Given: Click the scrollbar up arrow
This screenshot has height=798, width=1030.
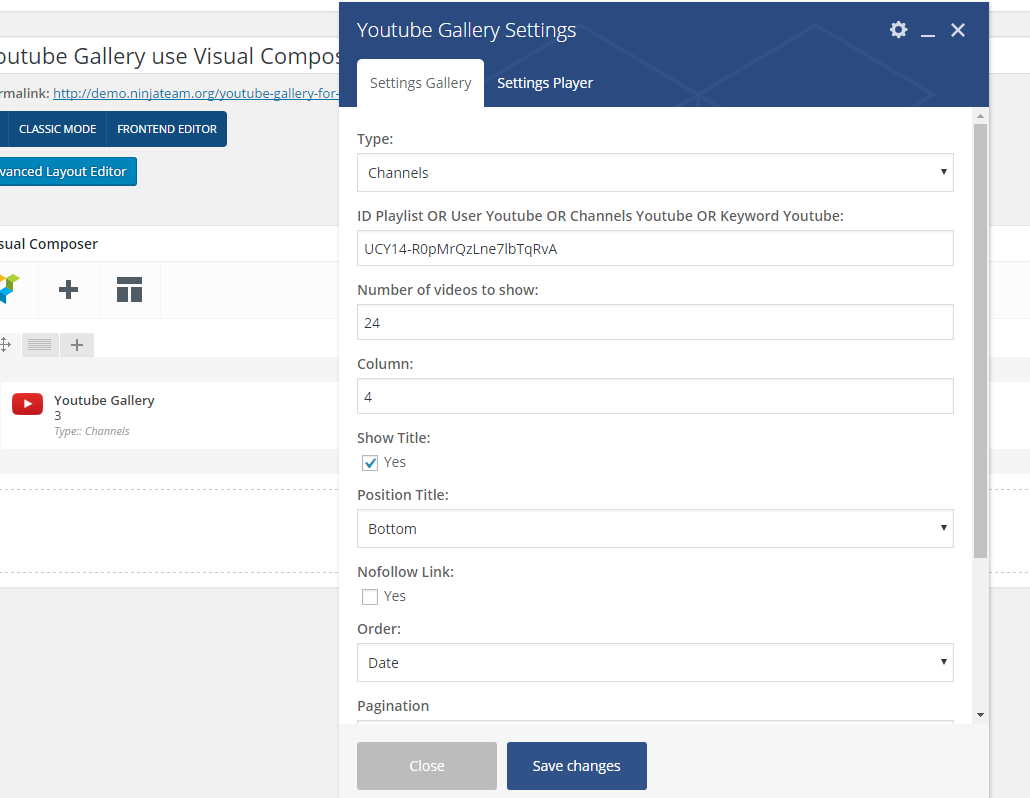Looking at the screenshot, I should 980,116.
